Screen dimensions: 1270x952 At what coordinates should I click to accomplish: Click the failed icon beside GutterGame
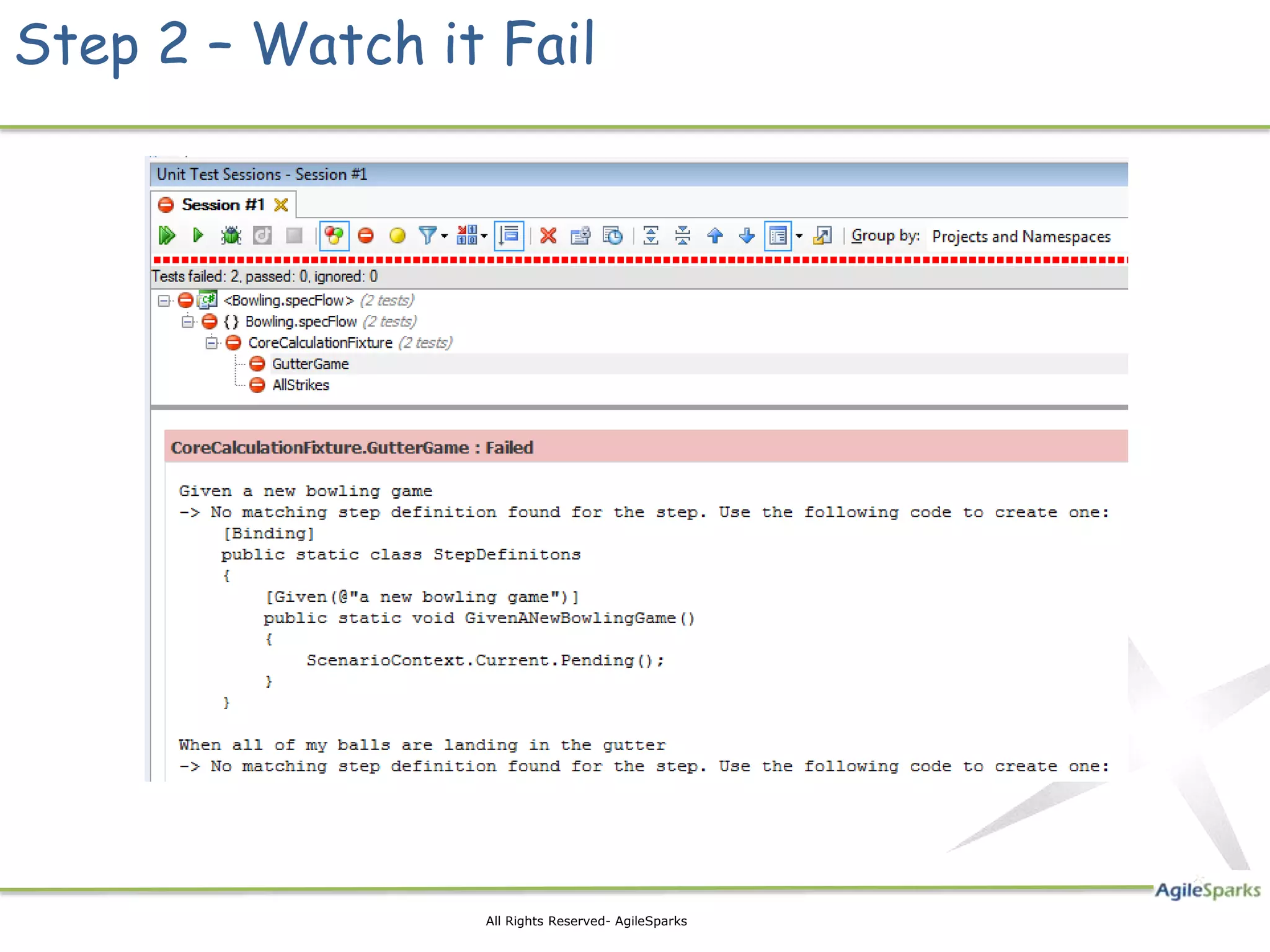click(x=257, y=364)
